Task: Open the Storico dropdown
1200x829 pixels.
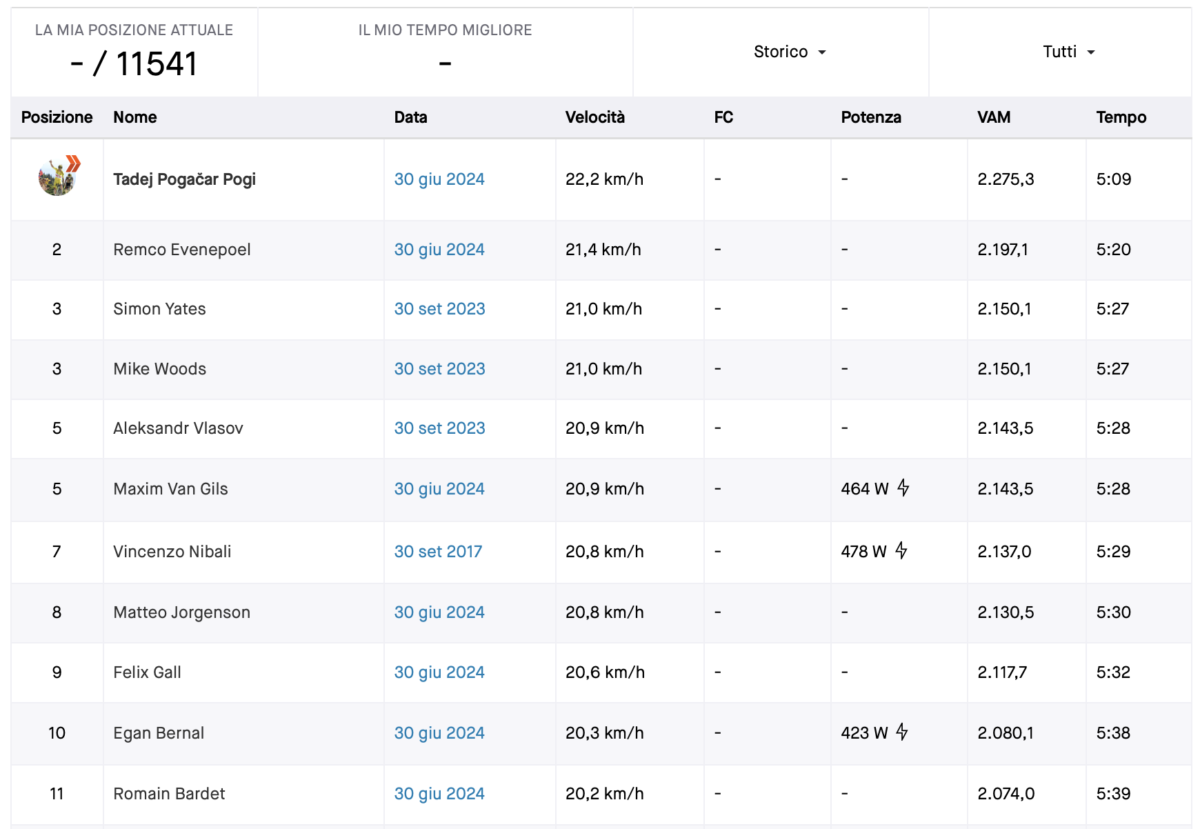Action: (x=790, y=52)
